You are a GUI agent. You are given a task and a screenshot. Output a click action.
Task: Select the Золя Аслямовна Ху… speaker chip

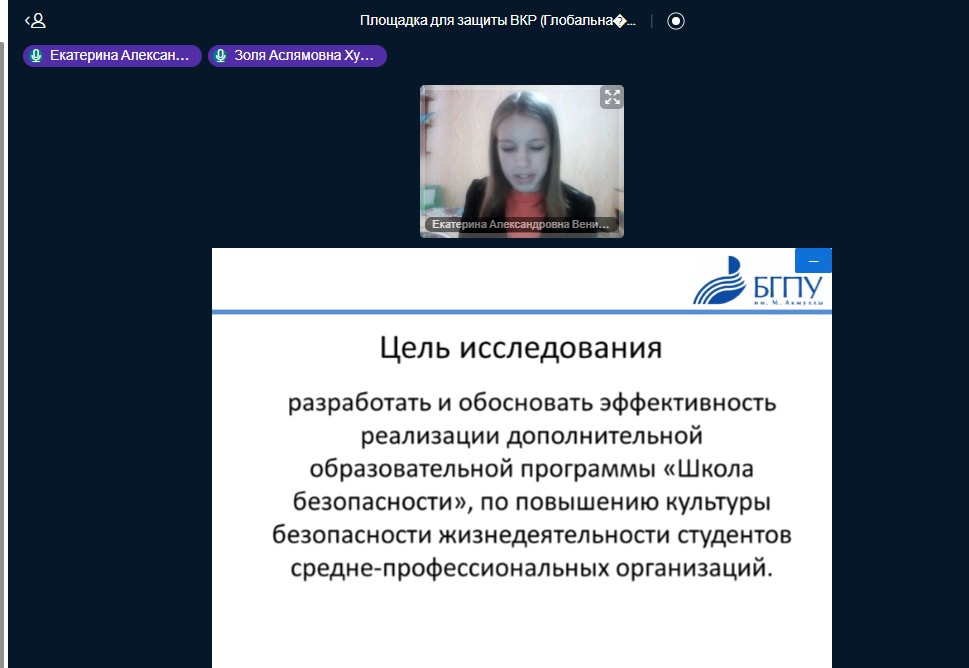[303, 56]
